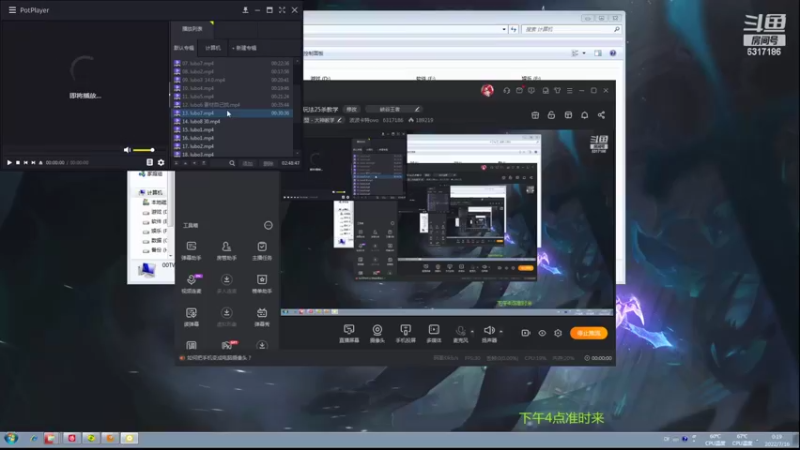Select playlist item 11. lubo5.mp4
800x450 pixels.
coord(232,96)
